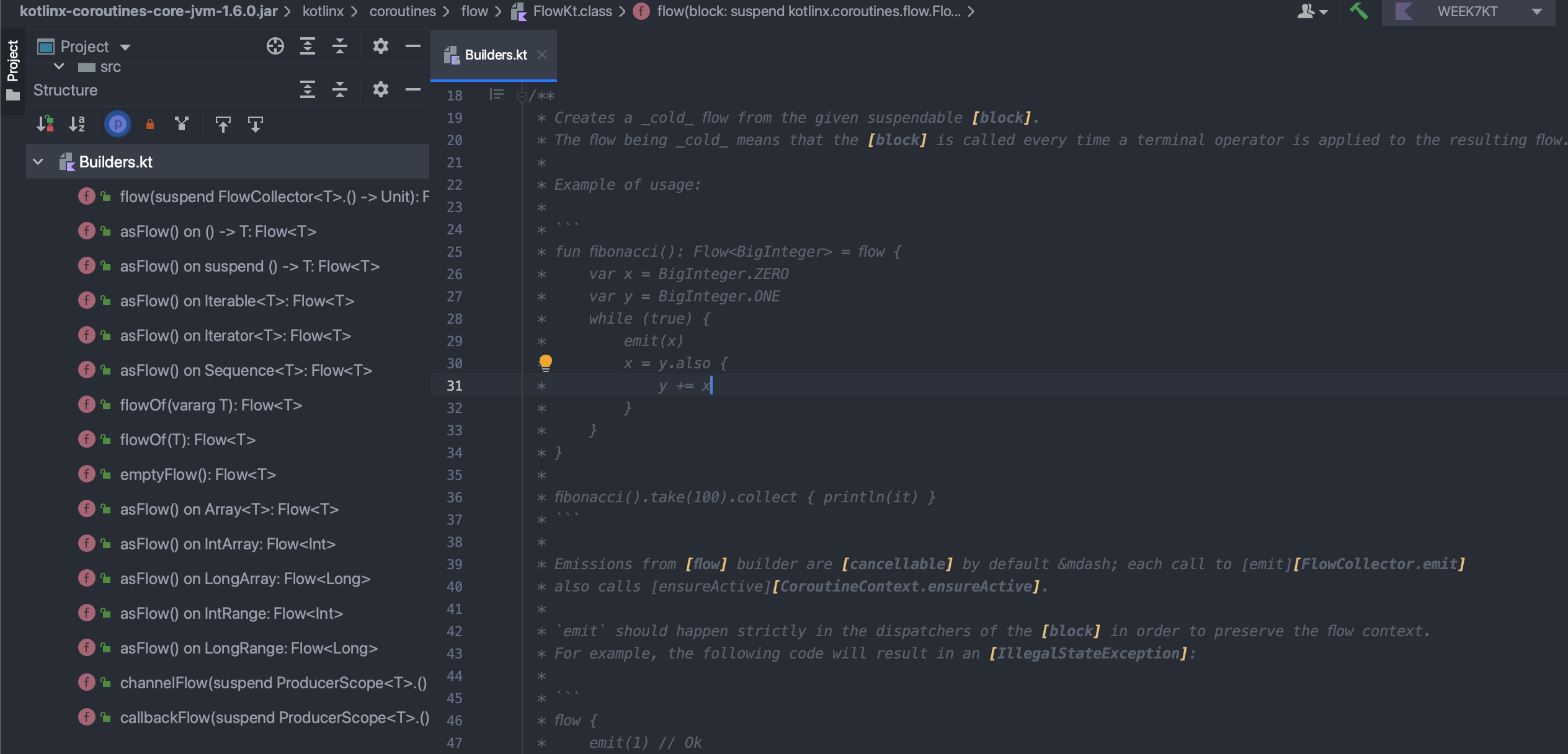Screen dimensions: 1568x754
Task: Click the coroutines breadcrumb segment
Action: (x=403, y=11)
